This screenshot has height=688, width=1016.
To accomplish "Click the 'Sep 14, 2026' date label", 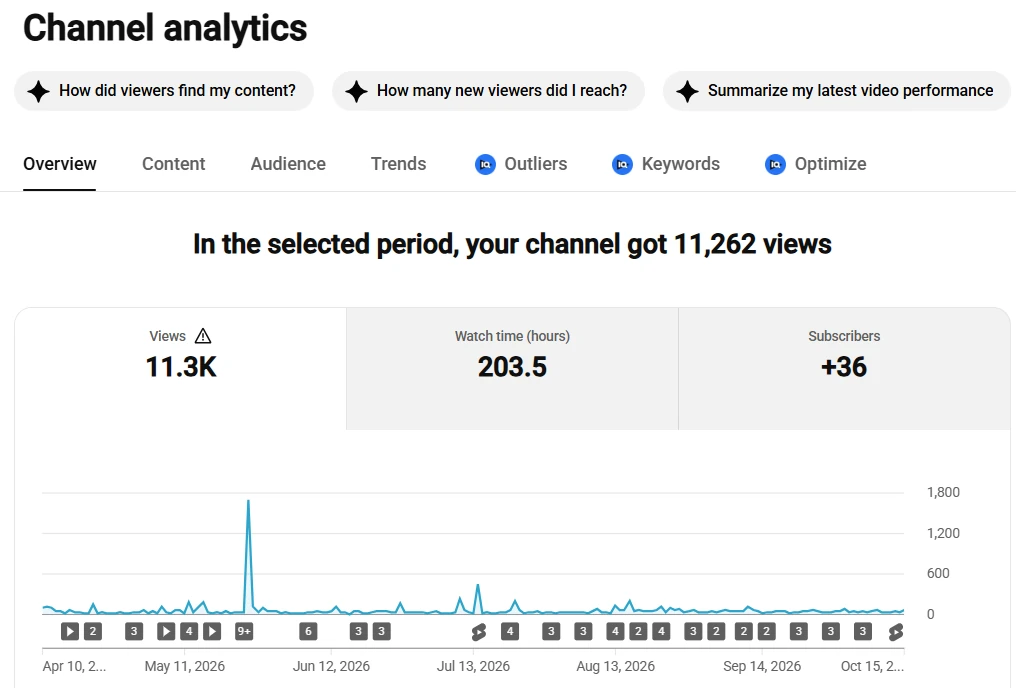I will coord(762,666).
